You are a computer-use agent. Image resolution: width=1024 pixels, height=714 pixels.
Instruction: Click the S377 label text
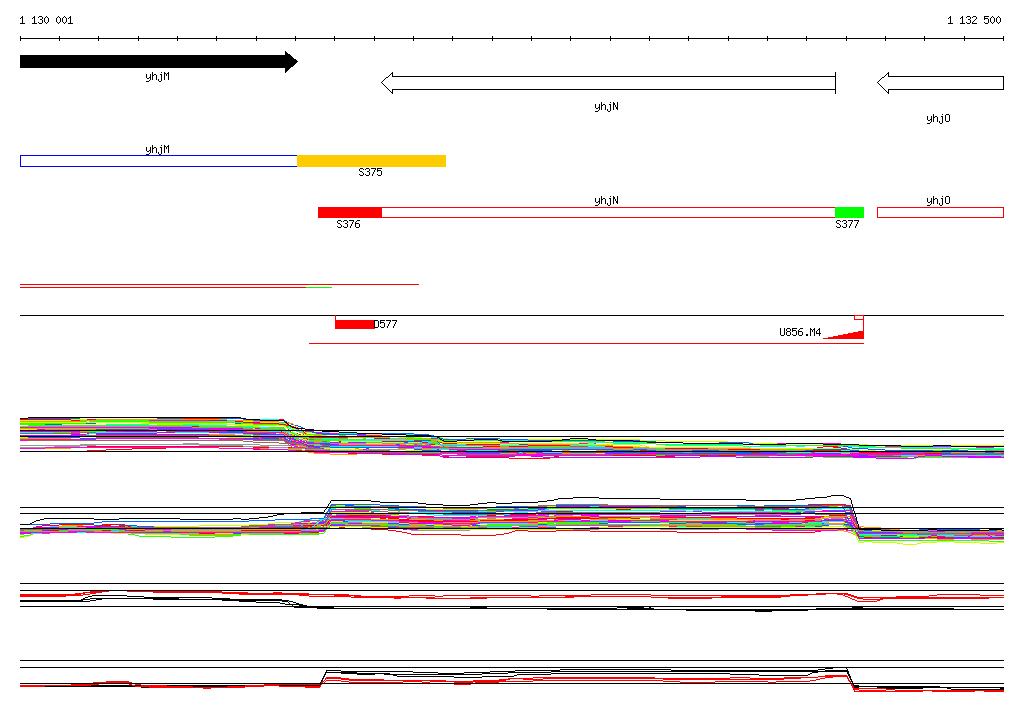click(x=847, y=224)
